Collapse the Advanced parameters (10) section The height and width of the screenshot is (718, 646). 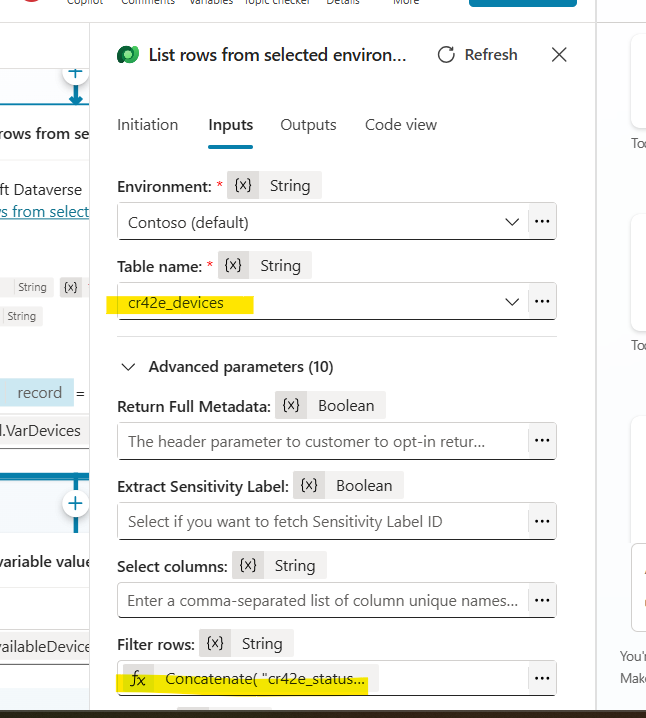(x=128, y=367)
